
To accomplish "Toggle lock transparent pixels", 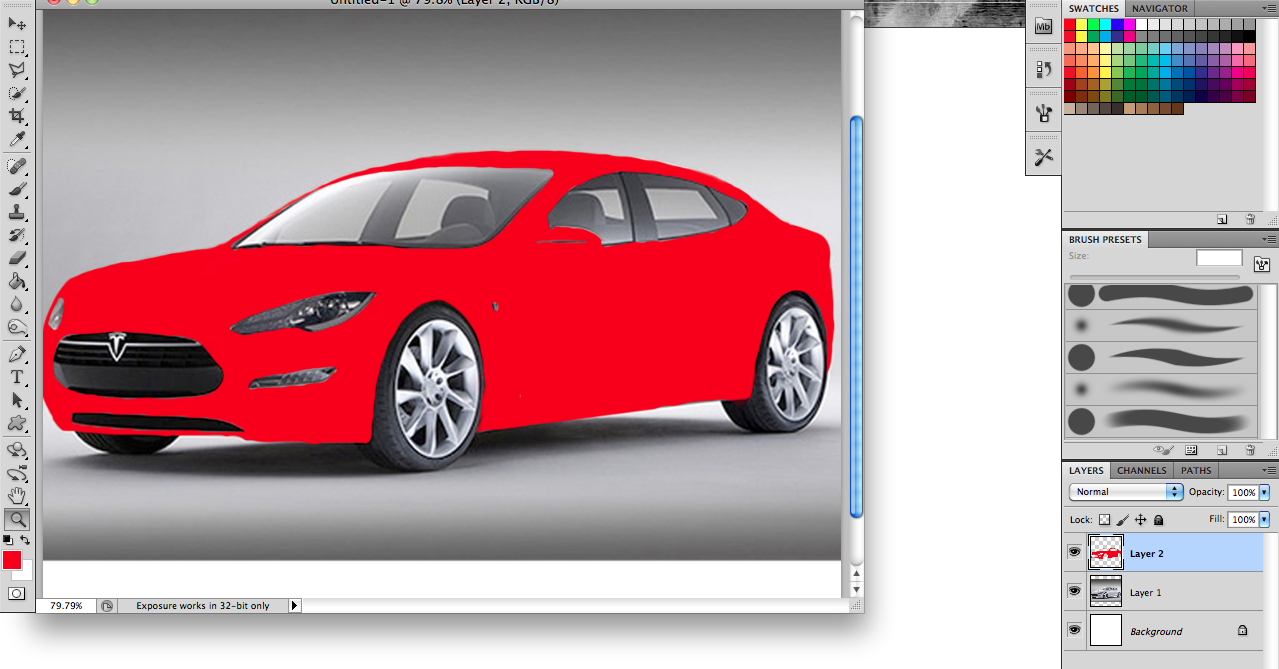I will click(x=1104, y=520).
